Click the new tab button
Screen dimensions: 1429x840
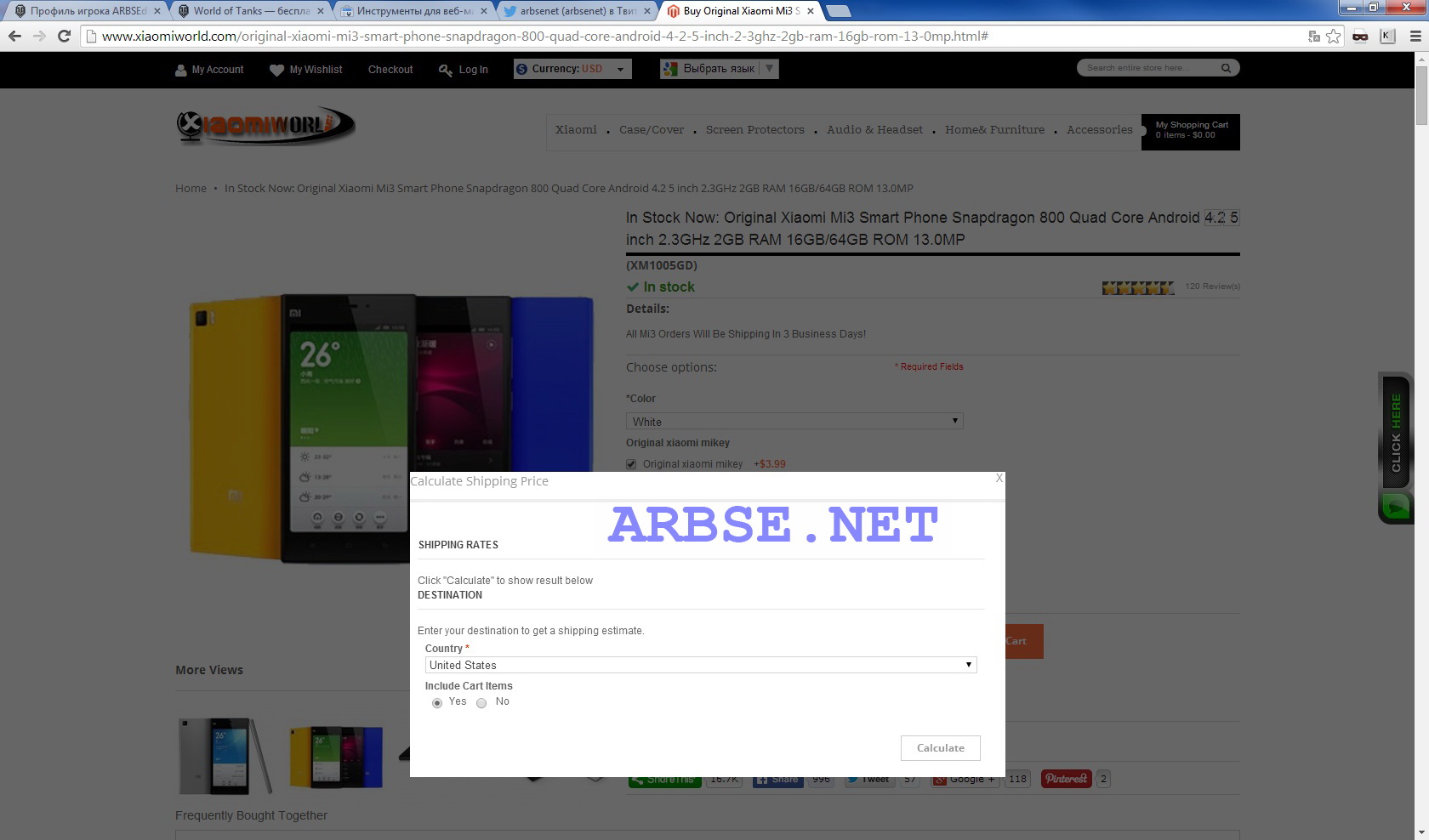(x=839, y=11)
